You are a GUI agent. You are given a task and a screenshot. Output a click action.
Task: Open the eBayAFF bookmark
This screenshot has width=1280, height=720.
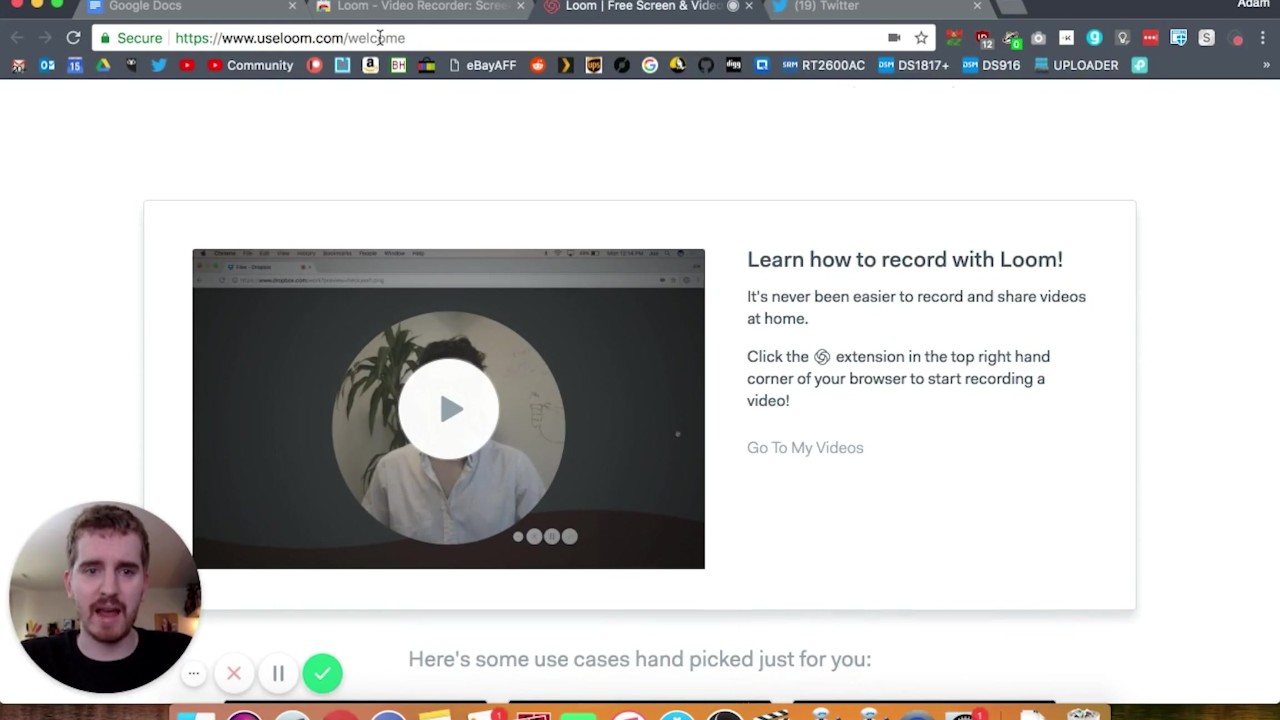[482, 65]
